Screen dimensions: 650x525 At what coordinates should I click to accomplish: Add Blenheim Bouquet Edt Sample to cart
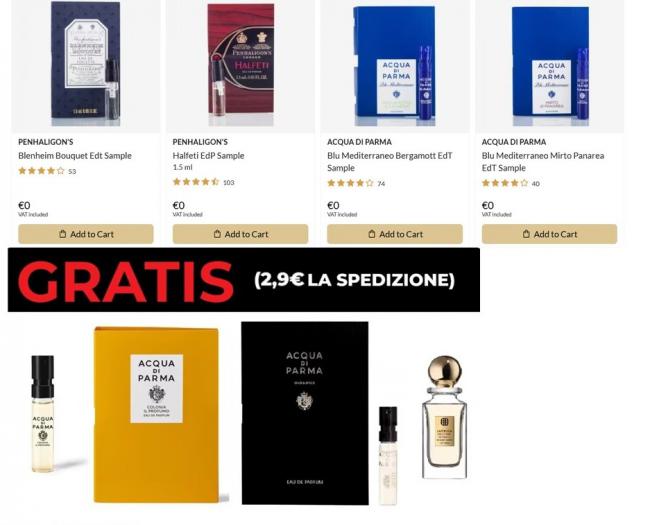tap(86, 234)
